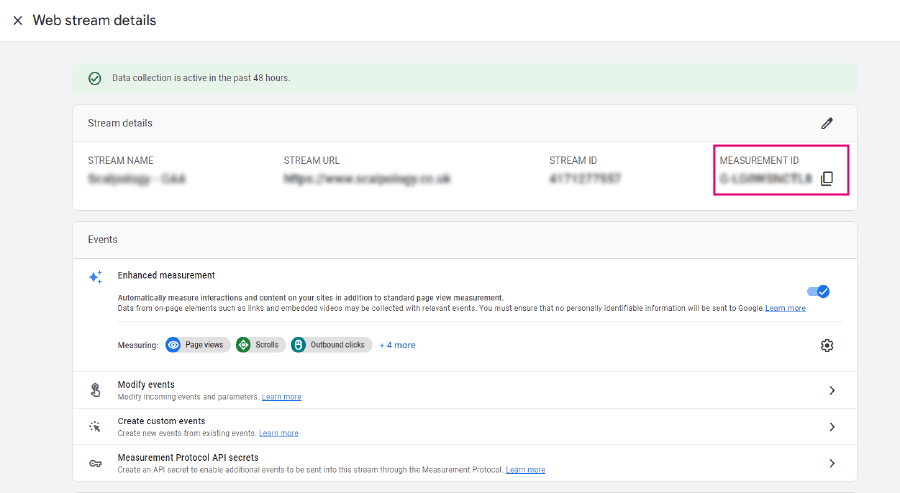Click the Create custom events cursor icon
The height and width of the screenshot is (493, 900).
pos(95,426)
